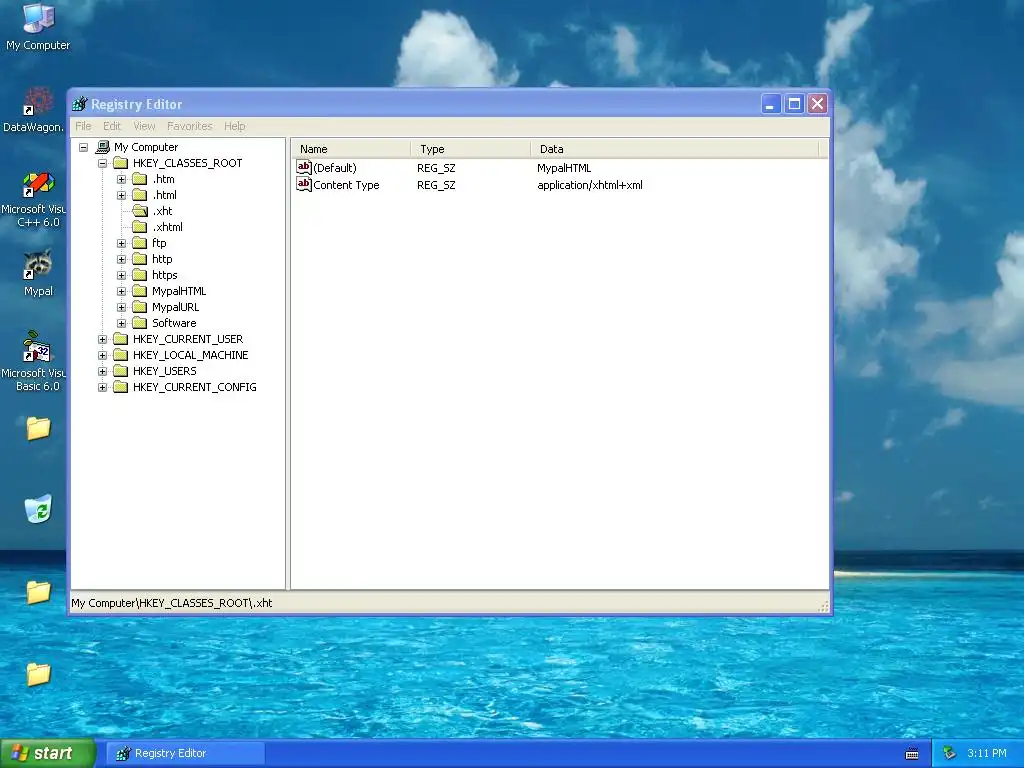Open the Help menu
This screenshot has width=1024, height=768.
234,126
